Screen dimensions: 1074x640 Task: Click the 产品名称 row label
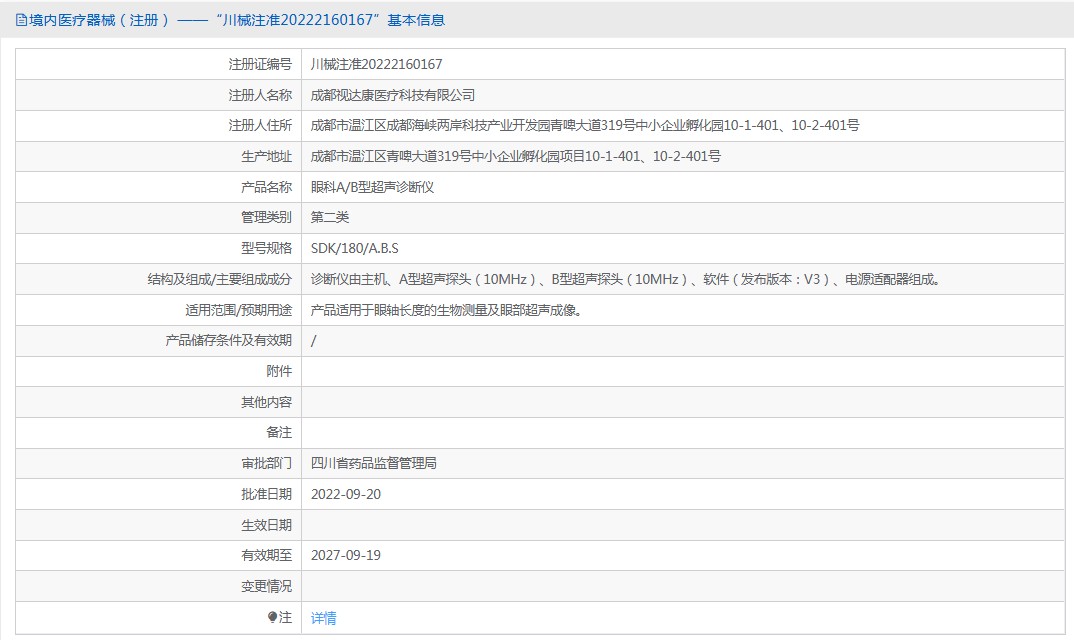coord(266,187)
